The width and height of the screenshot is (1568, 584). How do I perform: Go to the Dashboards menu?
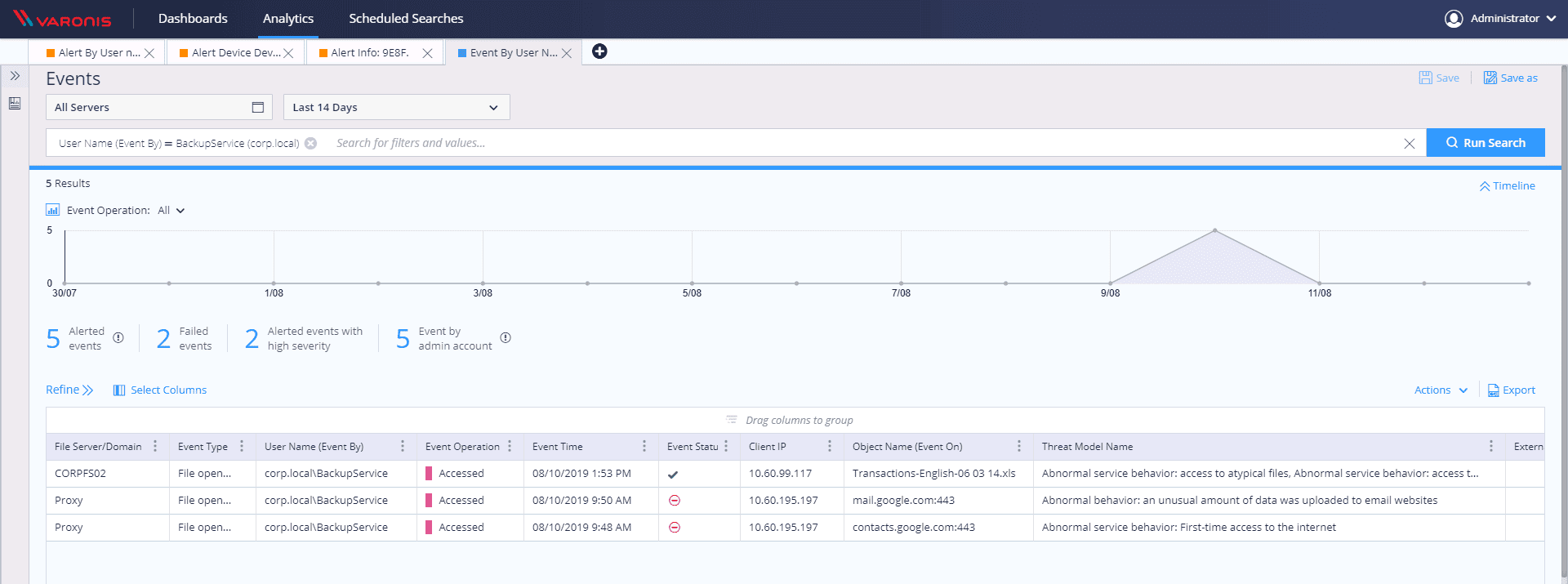193,18
